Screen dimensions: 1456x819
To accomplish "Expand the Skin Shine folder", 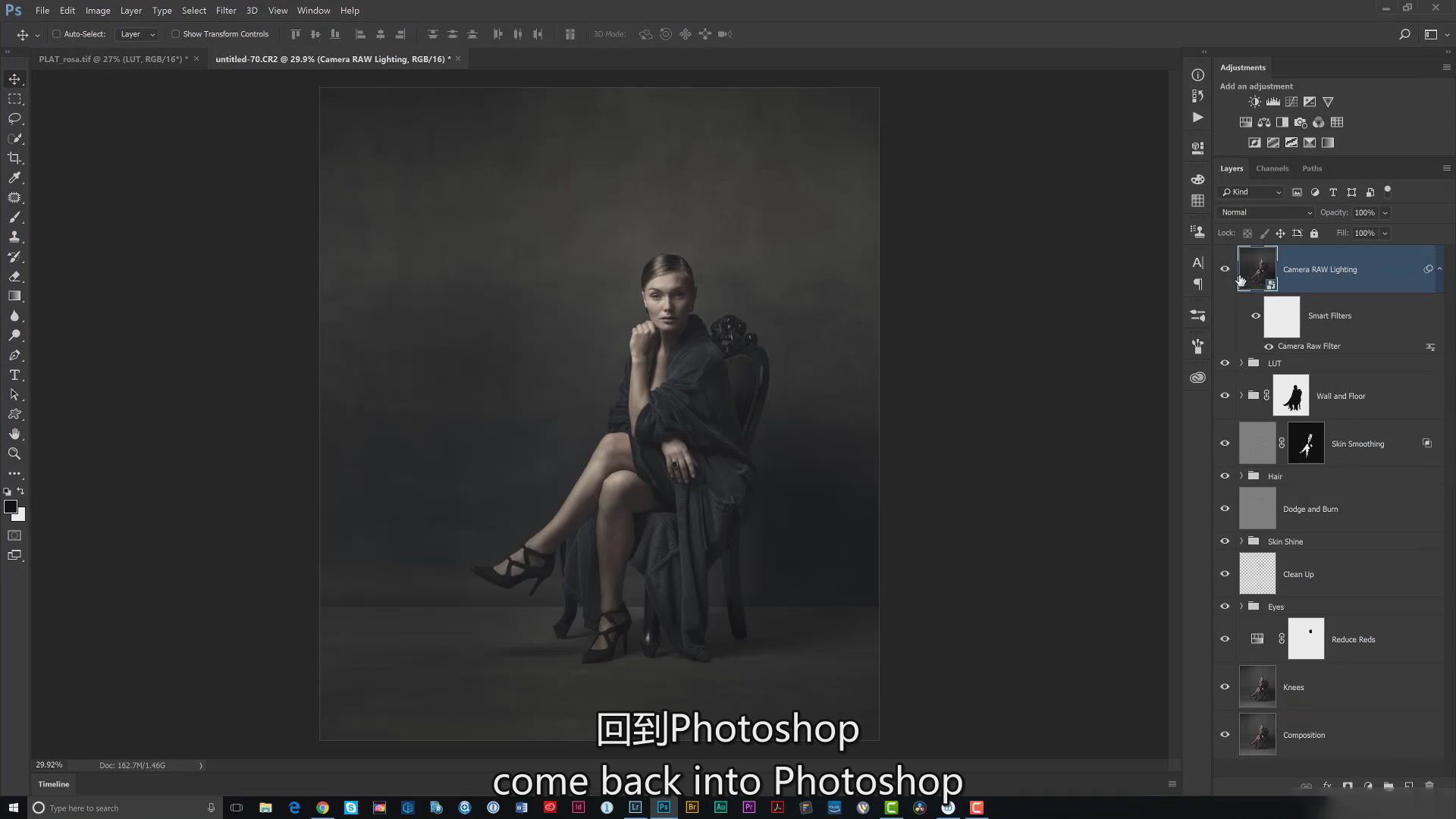I will pos(1241,541).
